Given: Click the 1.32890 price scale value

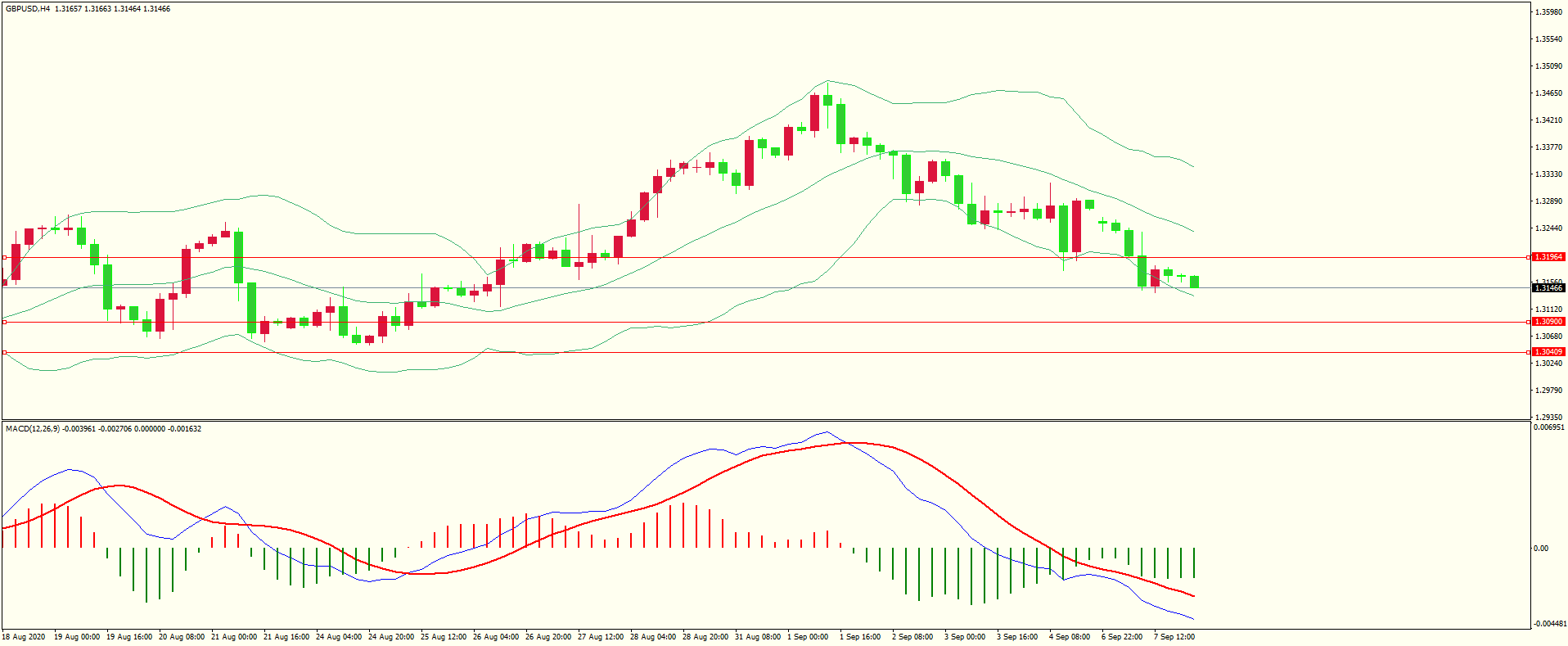Looking at the screenshot, I should click(x=1548, y=201).
